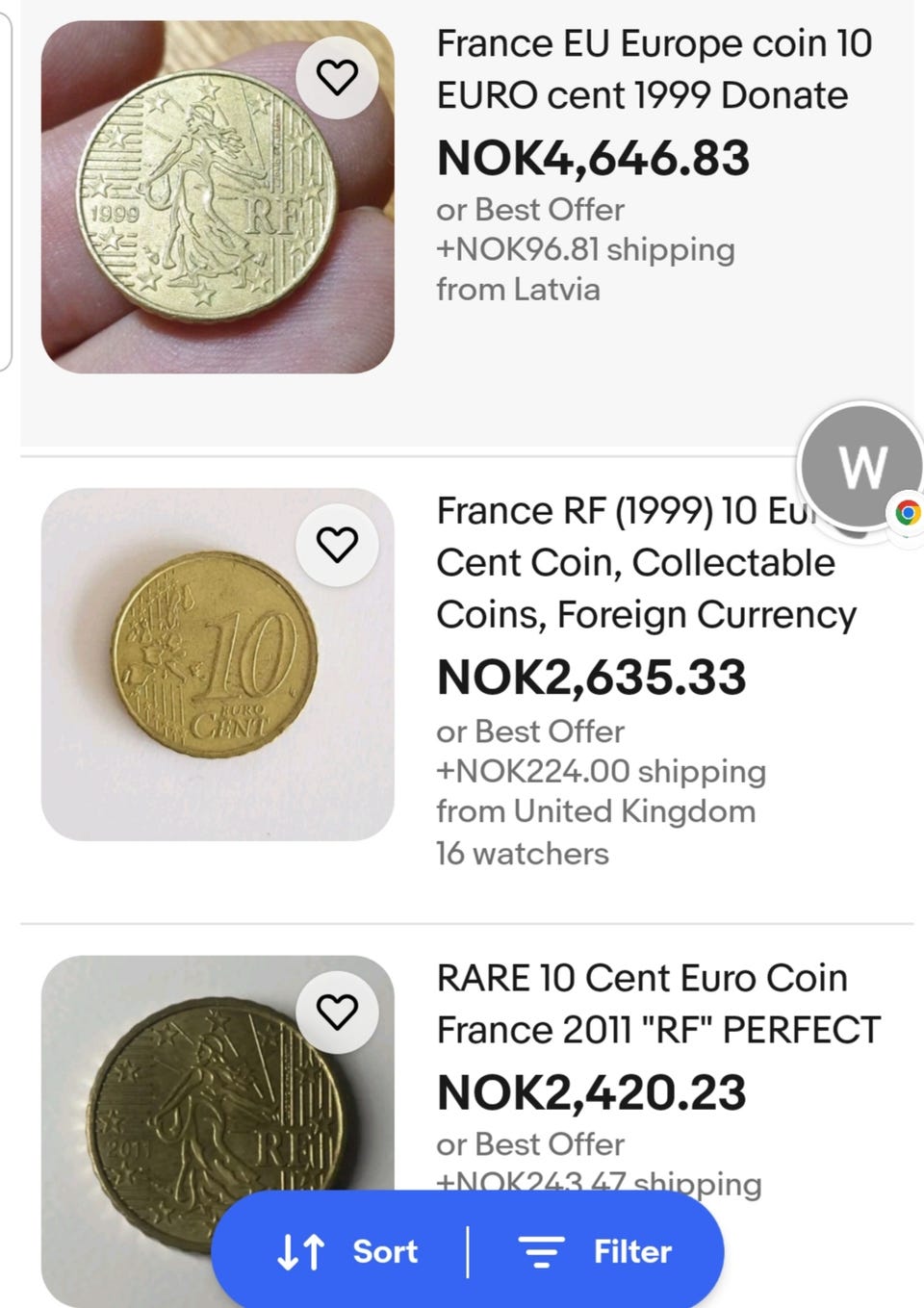Open RARE 10 Cent Euro Coin listing
The image size is (924, 1308).
(658, 1004)
